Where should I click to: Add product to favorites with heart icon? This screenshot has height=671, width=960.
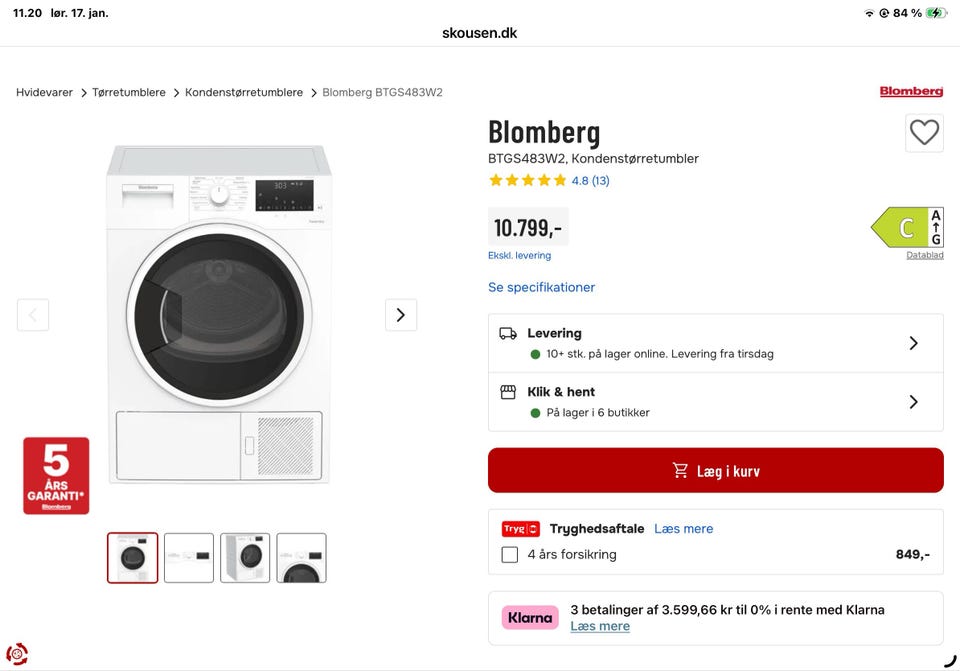click(924, 133)
